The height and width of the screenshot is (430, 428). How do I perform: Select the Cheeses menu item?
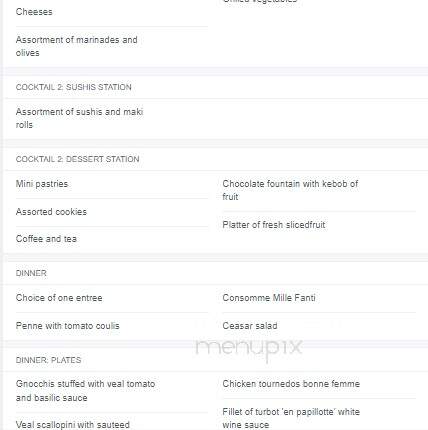point(34,12)
